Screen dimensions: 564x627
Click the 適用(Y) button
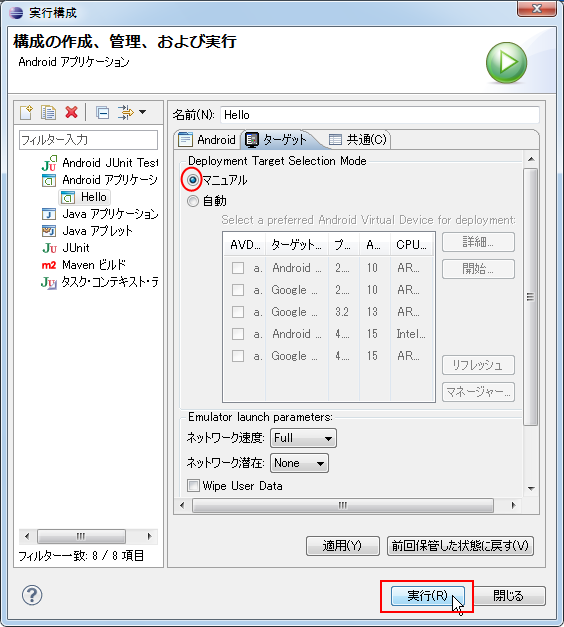pyautogui.click(x=342, y=546)
